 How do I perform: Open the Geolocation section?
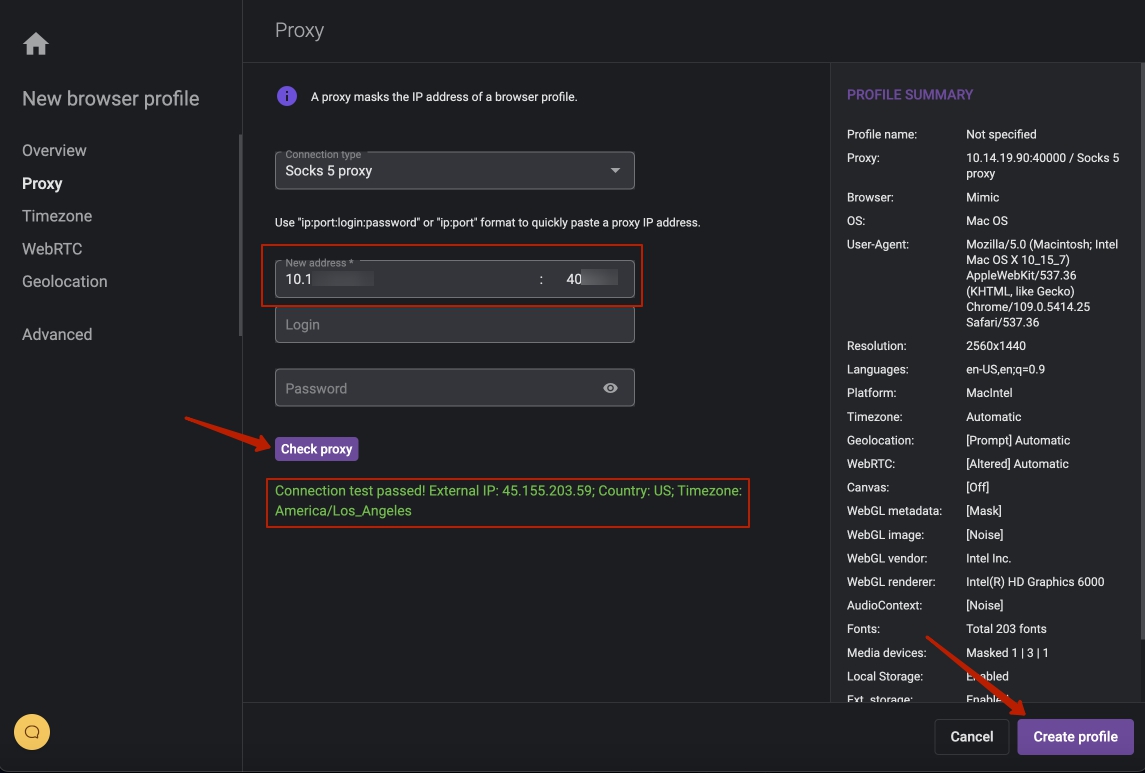tap(64, 282)
